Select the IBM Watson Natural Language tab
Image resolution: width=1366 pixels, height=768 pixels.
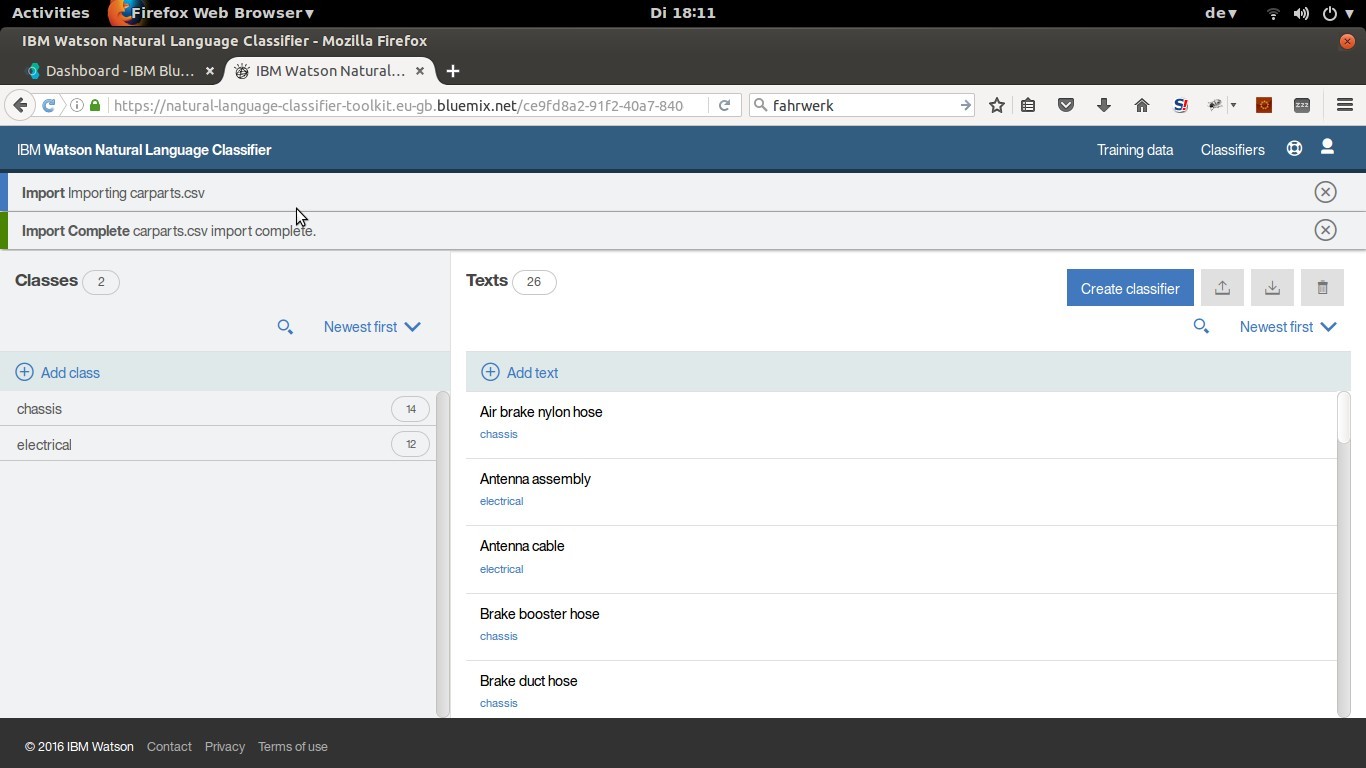pyautogui.click(x=330, y=71)
